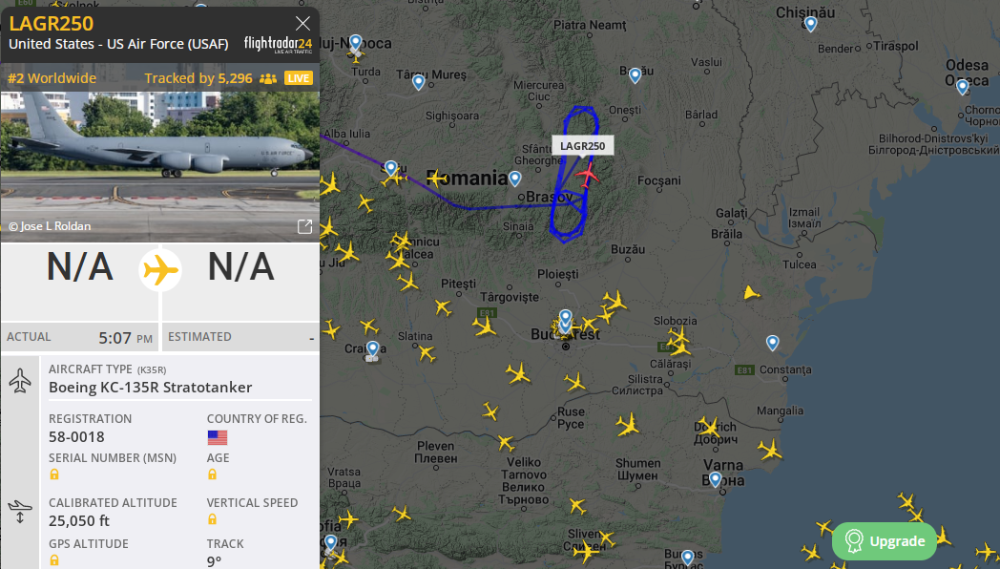Select the airport pin at Bacău
Viewport: 1000px width, 569px height.
(635, 76)
